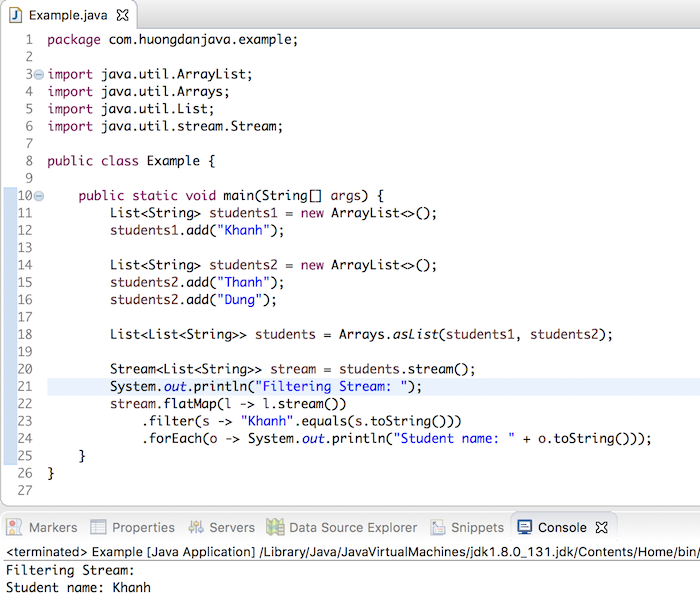Image resolution: width=700 pixels, height=613 pixels.
Task: Click the Java file icon on Example.java tab
Action: (16, 15)
